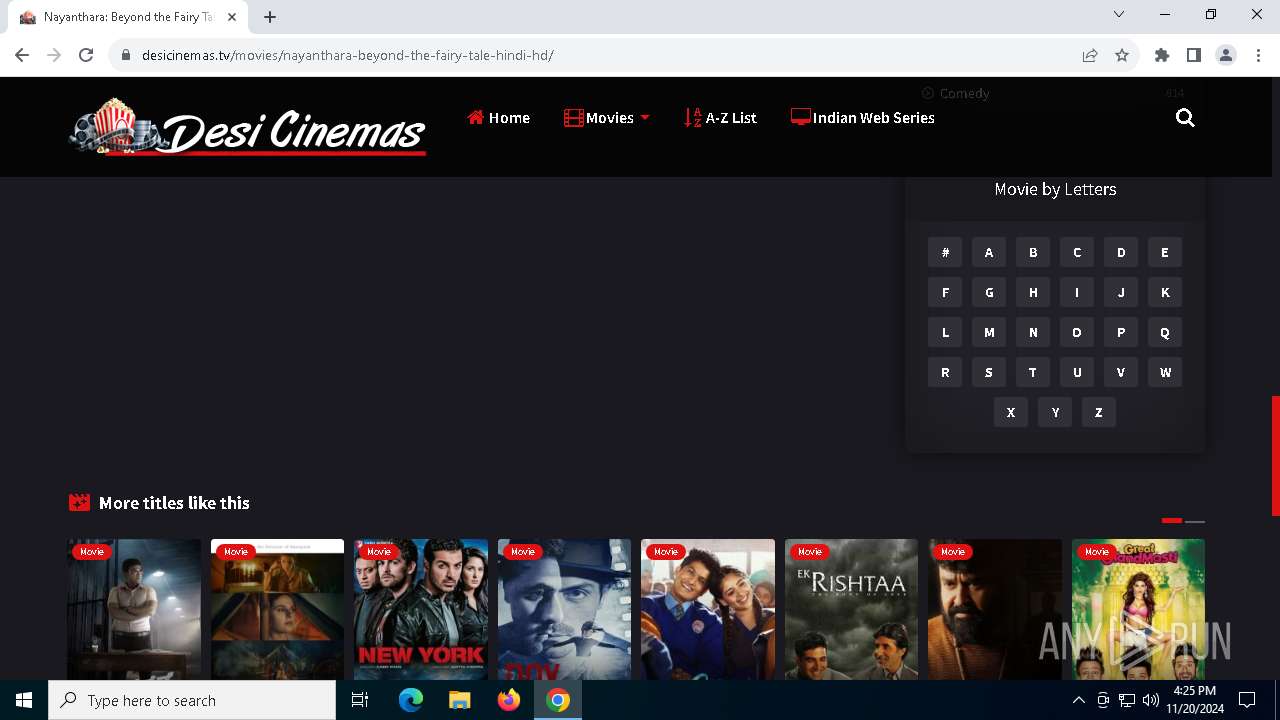Open tab search chevron
The image size is (1280, 720).
[x=1119, y=14]
